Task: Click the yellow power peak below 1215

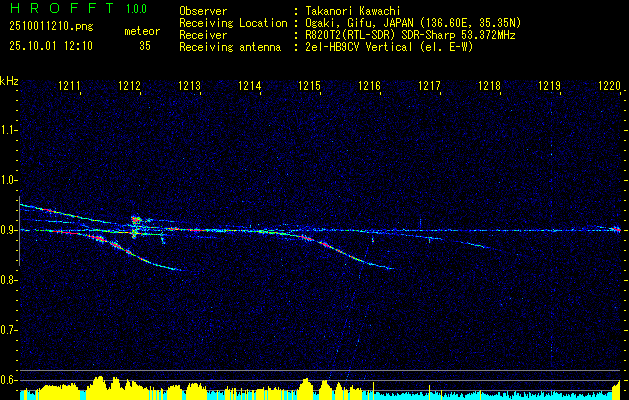Action: click(x=306, y=388)
